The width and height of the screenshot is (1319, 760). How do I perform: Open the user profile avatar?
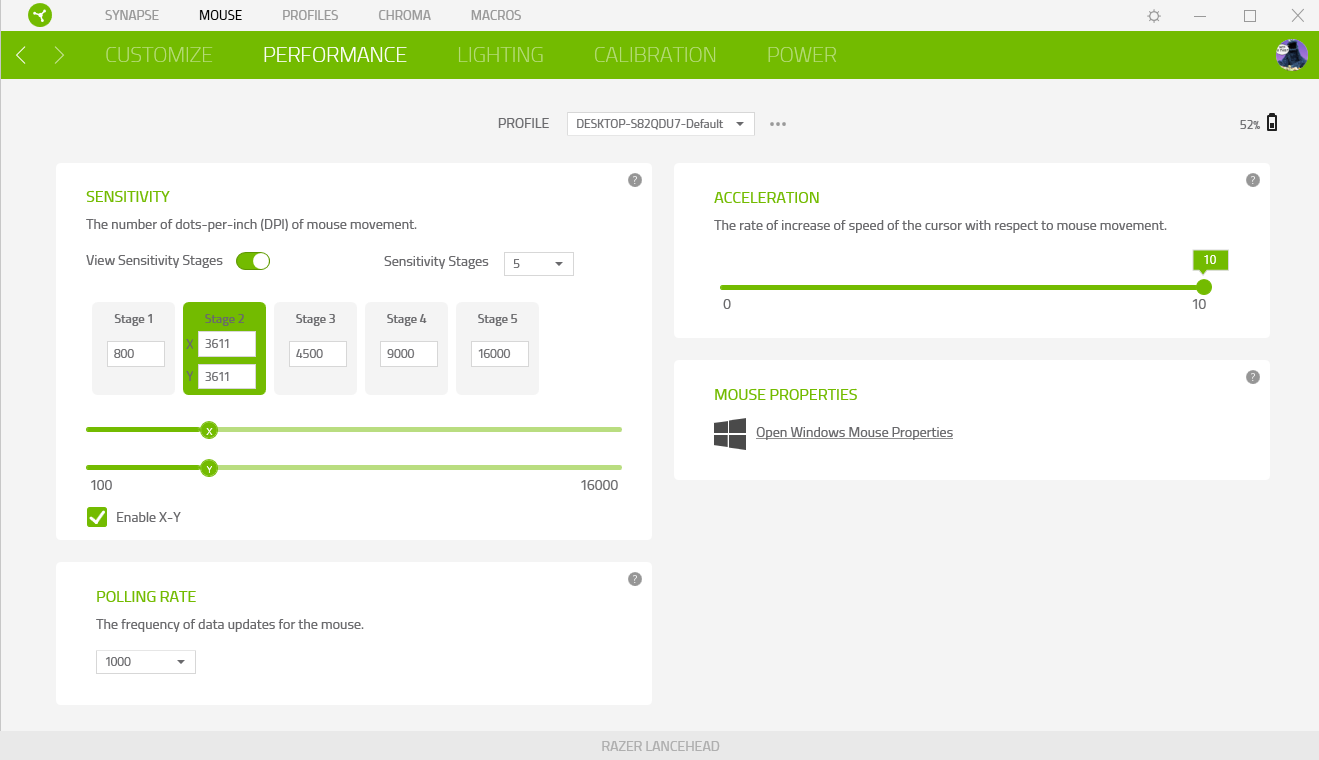tap(1291, 55)
